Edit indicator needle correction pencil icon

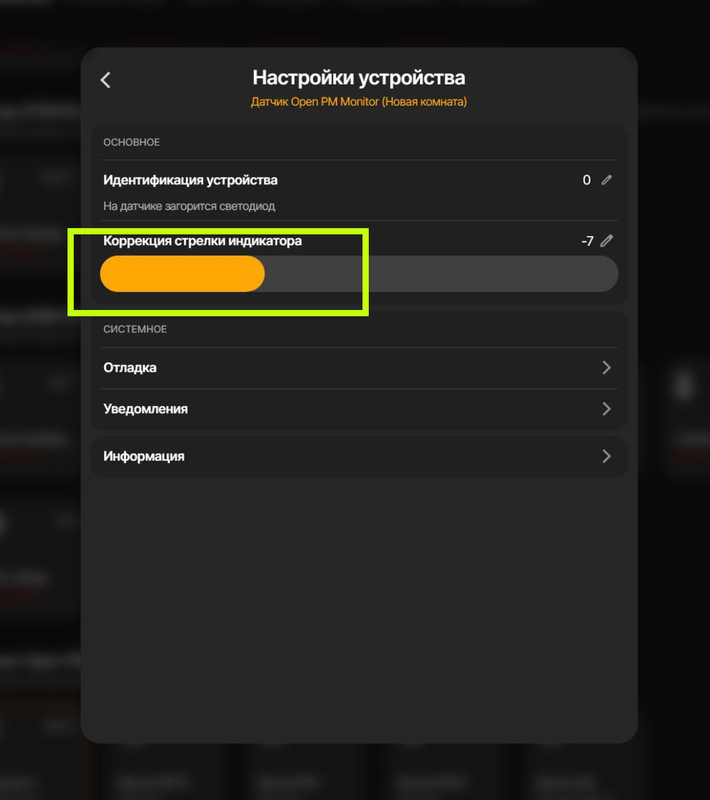tap(606, 240)
